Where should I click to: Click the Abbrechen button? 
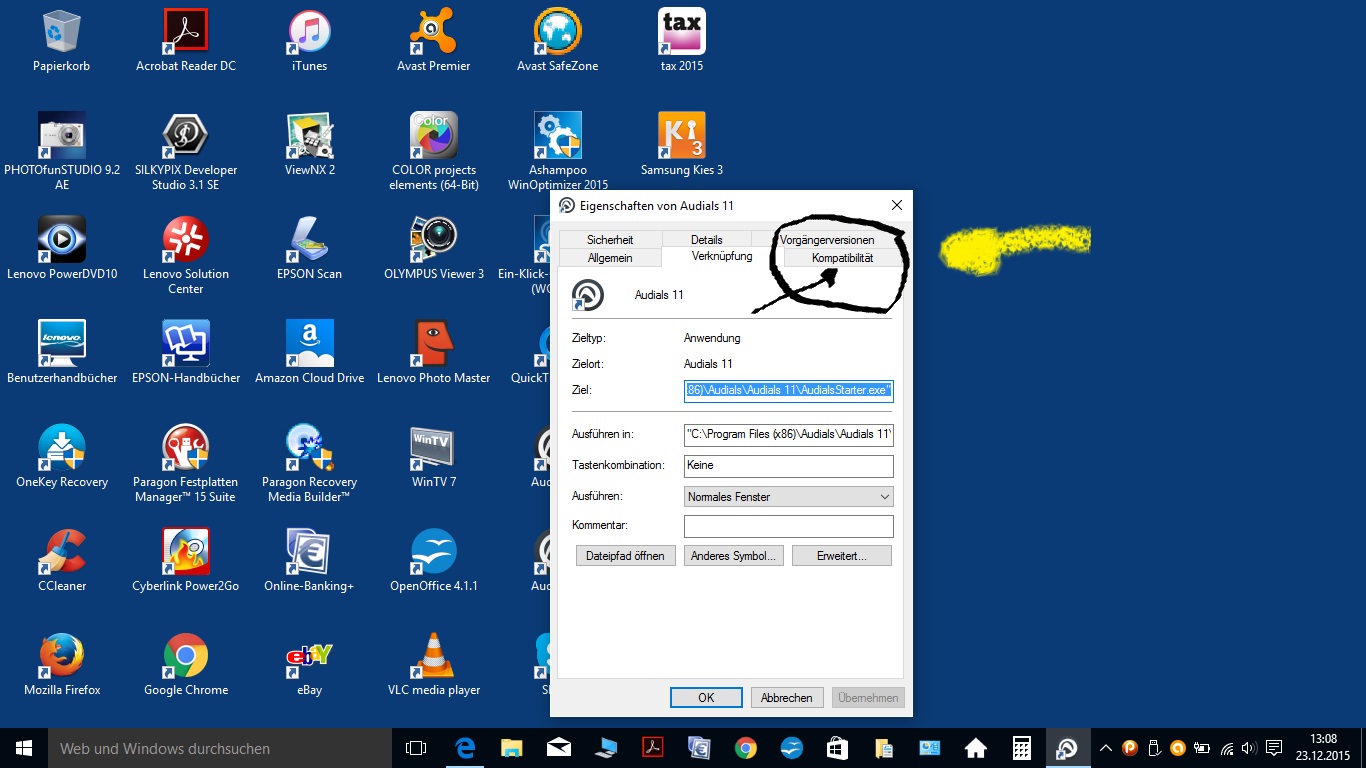click(787, 698)
